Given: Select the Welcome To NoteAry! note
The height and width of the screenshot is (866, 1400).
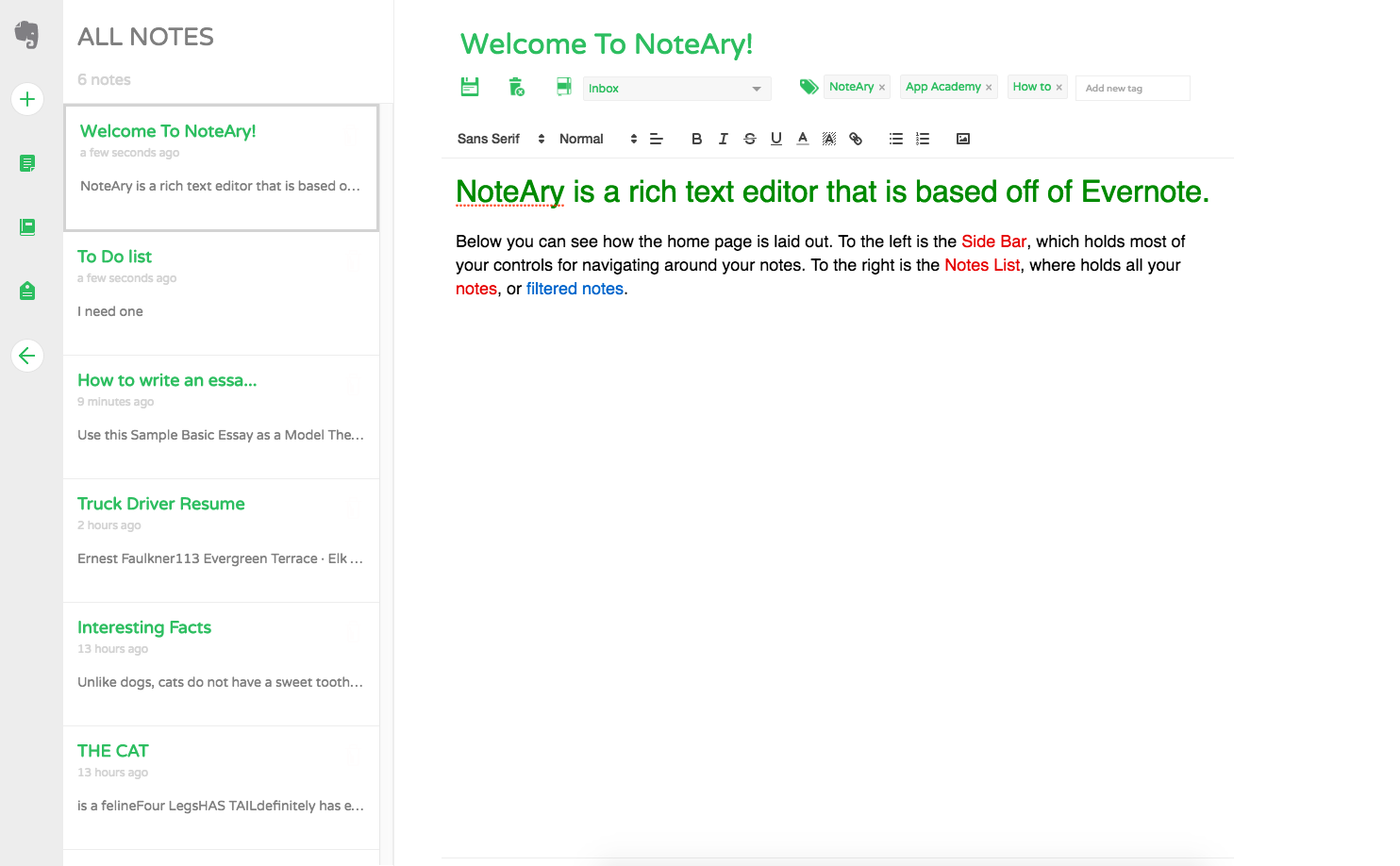Looking at the screenshot, I should click(221, 168).
